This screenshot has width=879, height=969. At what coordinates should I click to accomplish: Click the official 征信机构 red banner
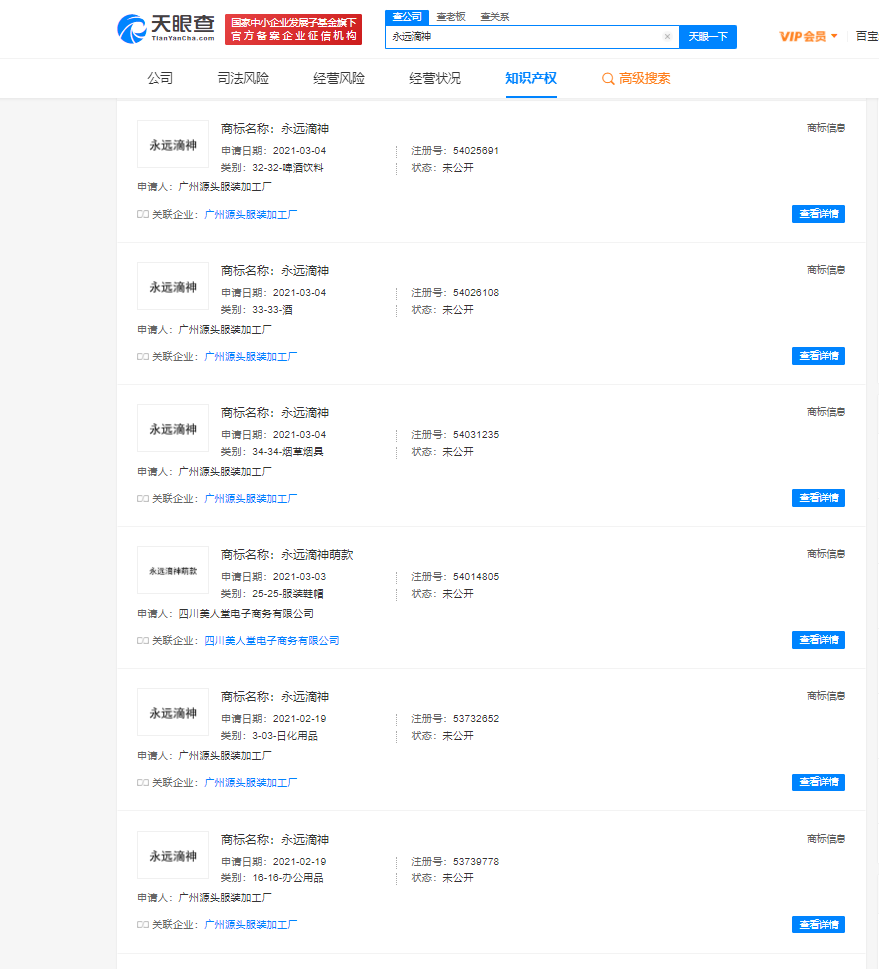tap(294, 30)
